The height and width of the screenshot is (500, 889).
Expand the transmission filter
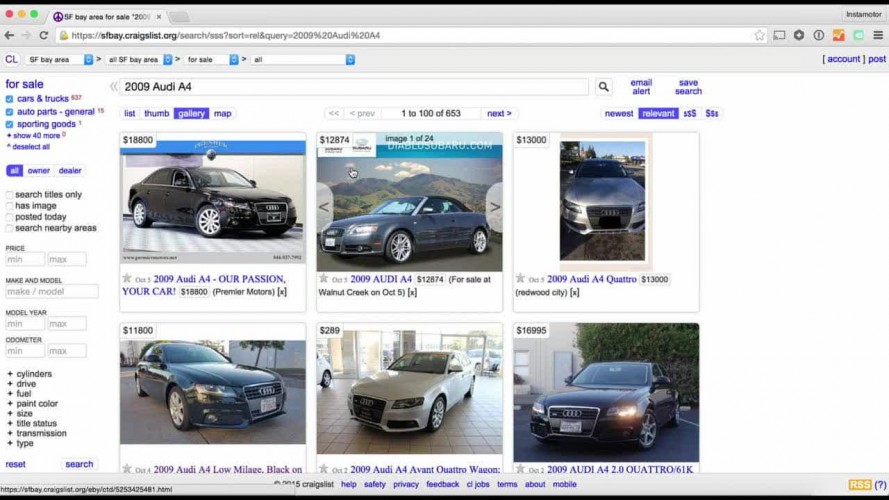(x=36, y=433)
